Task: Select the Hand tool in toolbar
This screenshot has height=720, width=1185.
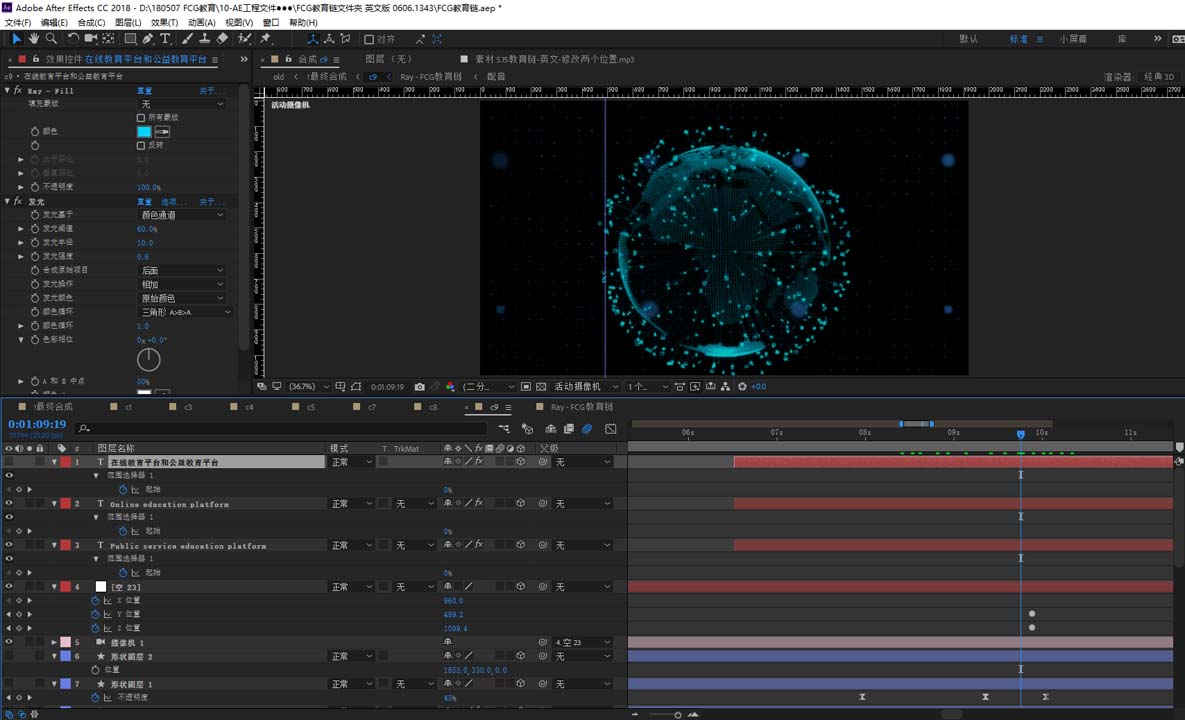Action: pyautogui.click(x=34, y=39)
